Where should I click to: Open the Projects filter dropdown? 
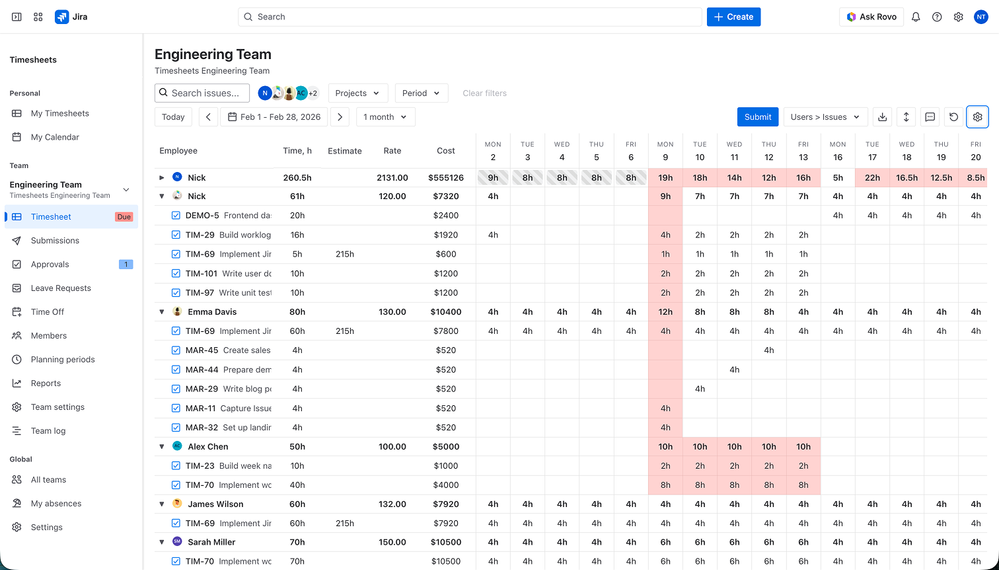(358, 93)
